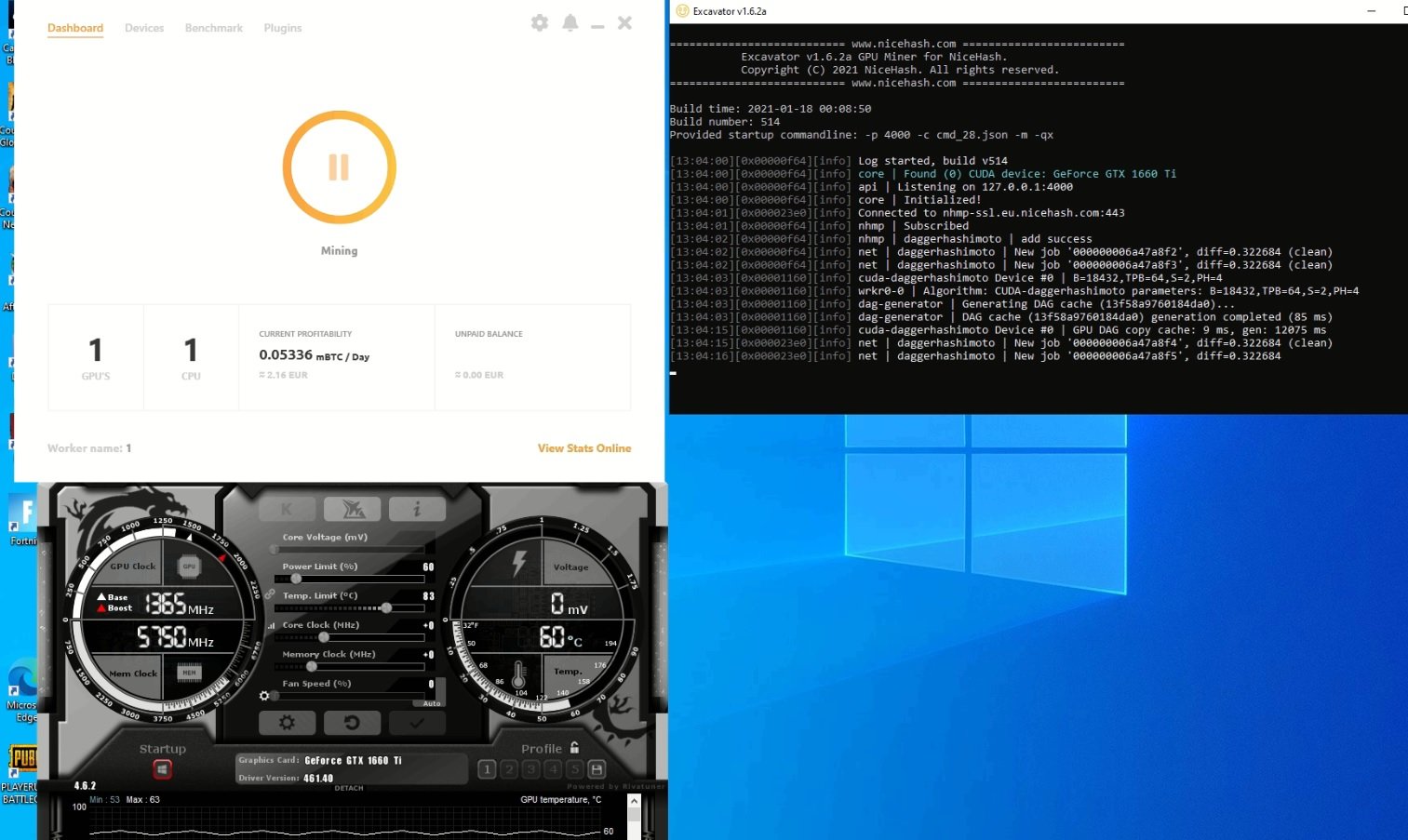Image resolution: width=1408 pixels, height=840 pixels.
Task: Switch to the Devices tab
Action: pyautogui.click(x=144, y=28)
